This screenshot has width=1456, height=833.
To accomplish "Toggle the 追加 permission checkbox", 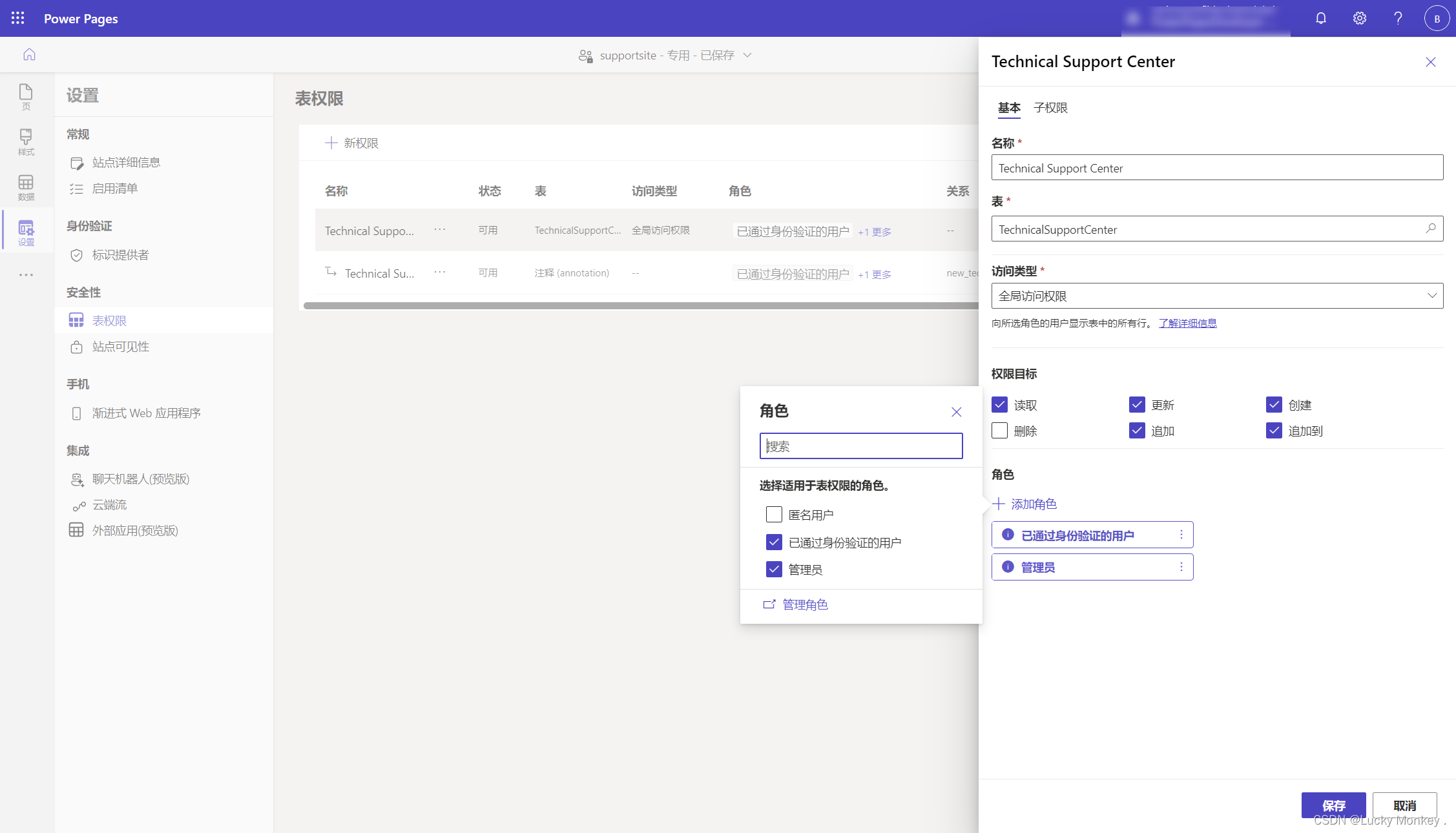I will (1137, 431).
